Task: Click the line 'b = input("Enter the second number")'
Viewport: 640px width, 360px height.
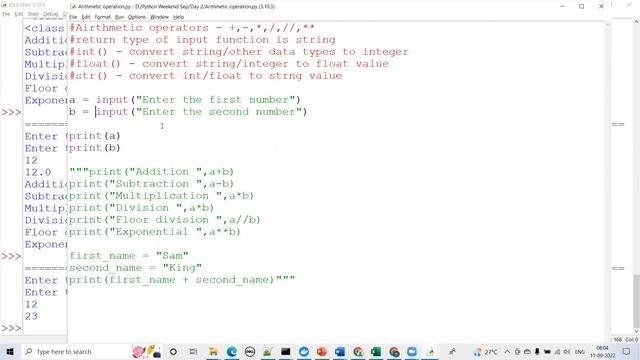Action: pyautogui.click(x=188, y=112)
